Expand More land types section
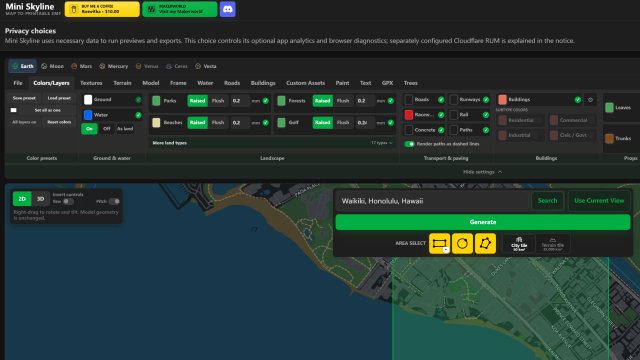 pos(272,143)
